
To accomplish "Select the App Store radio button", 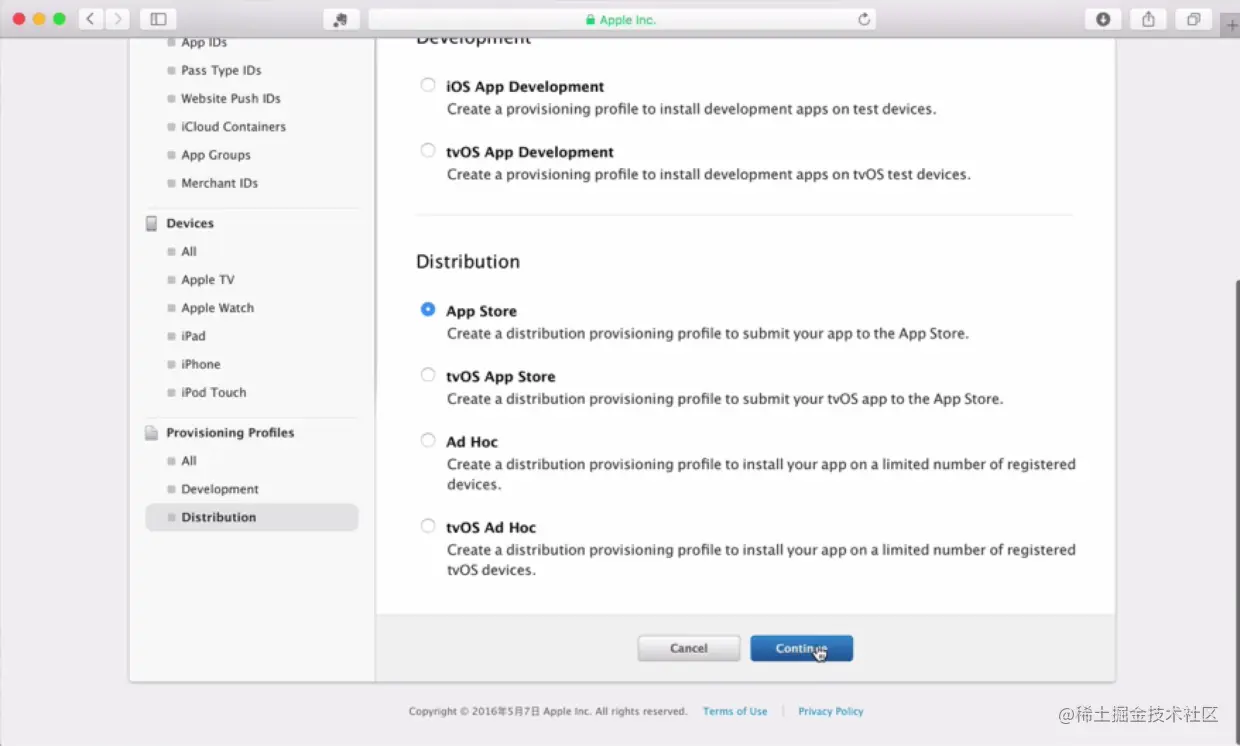I will (x=428, y=310).
